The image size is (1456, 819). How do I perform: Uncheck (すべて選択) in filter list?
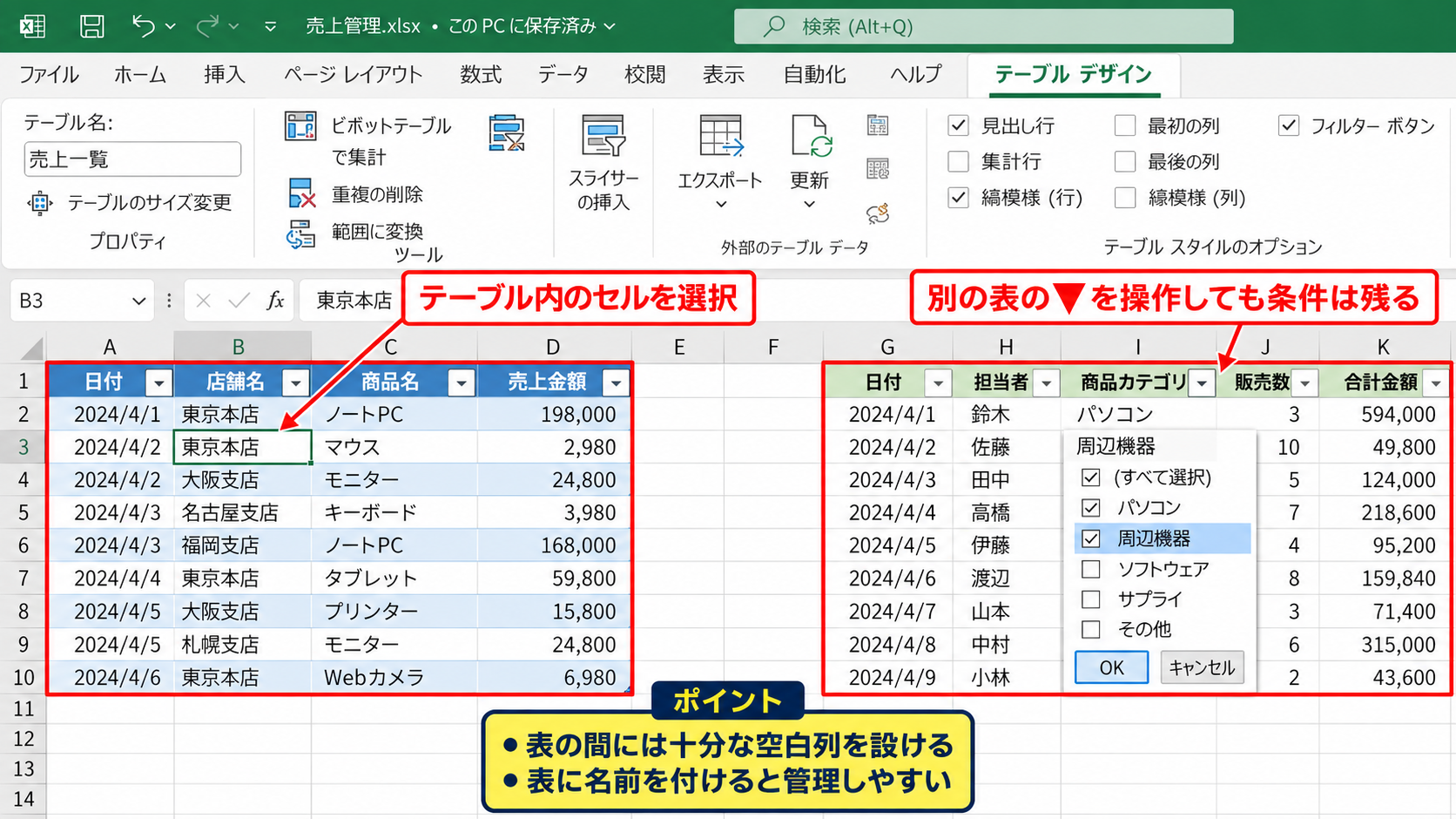pos(1091,477)
